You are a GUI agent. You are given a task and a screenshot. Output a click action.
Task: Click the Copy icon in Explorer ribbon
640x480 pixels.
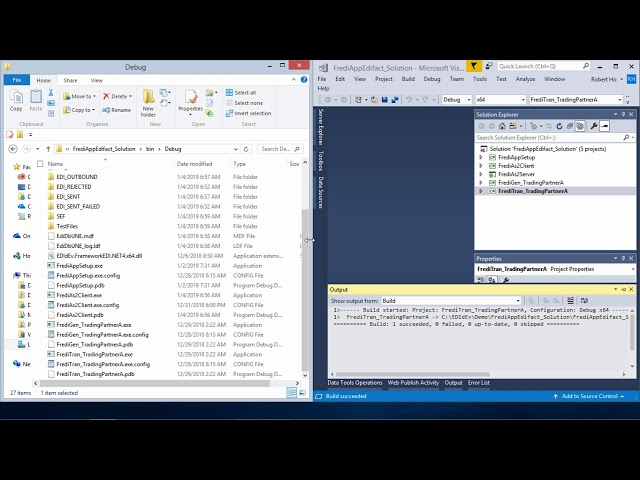coord(16,97)
